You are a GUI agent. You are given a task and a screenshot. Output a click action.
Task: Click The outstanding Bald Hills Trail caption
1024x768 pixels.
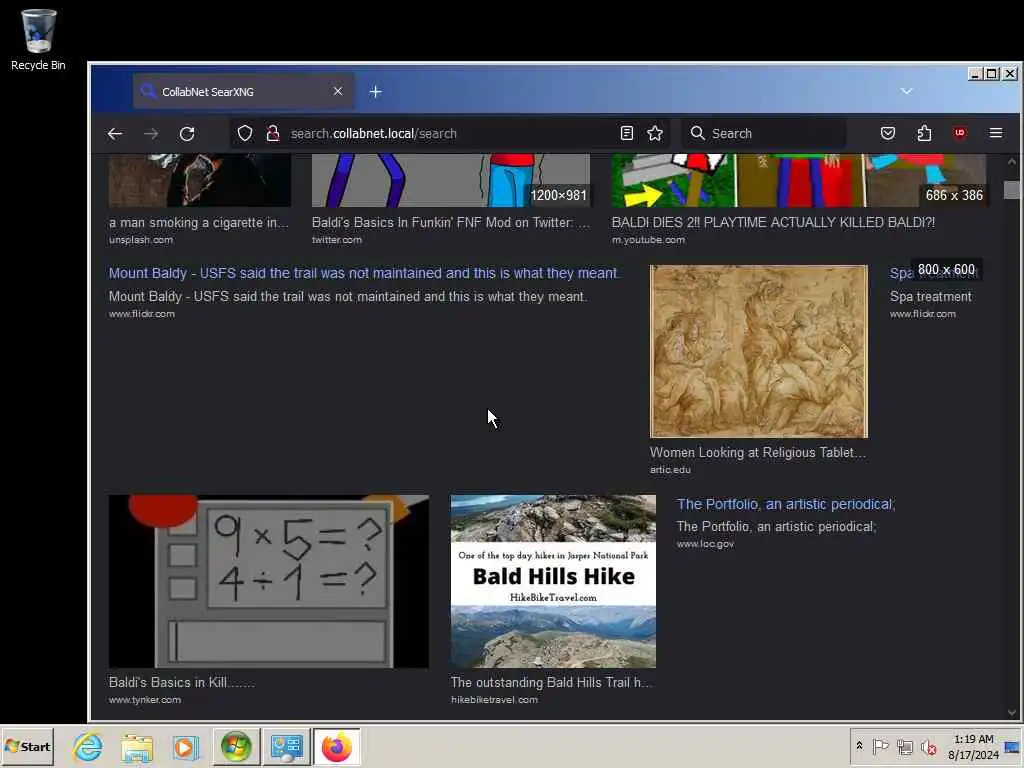551,682
